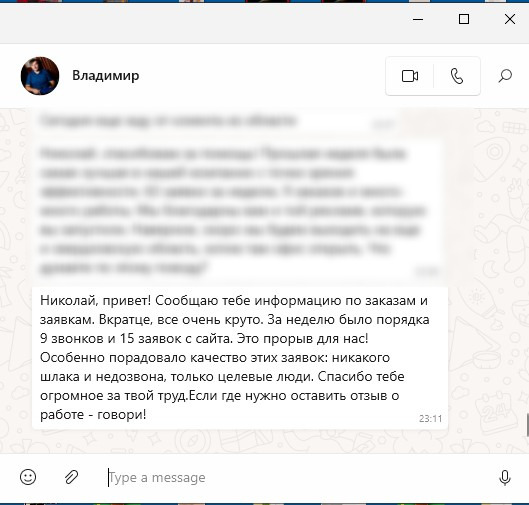This screenshot has width=529, height=505.
Task: Click the large blurred message bubble
Action: pos(238,209)
